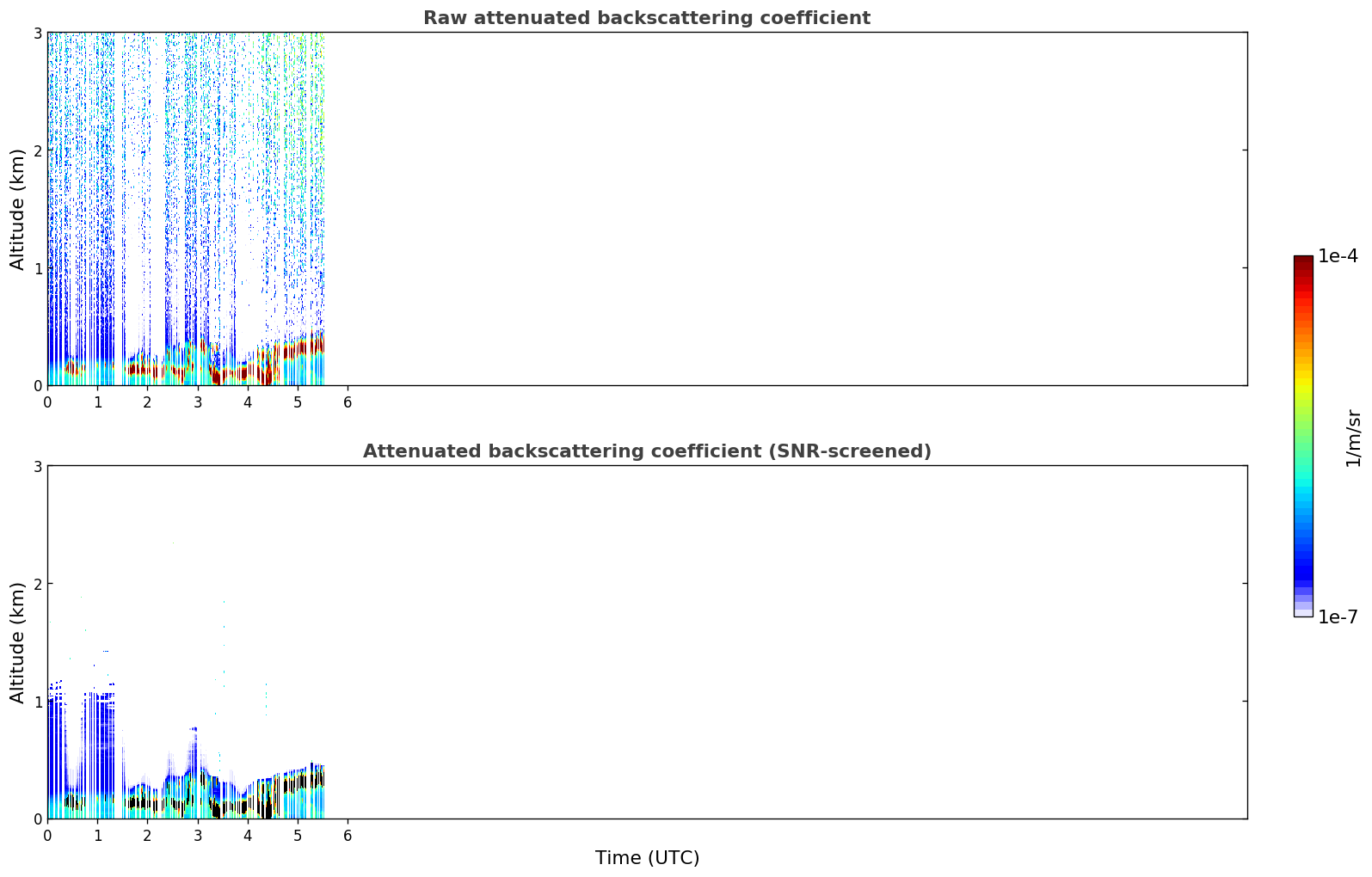1372x877 pixels.
Task: Click x-axis tick '6' on the top plot
Action: [x=348, y=402]
